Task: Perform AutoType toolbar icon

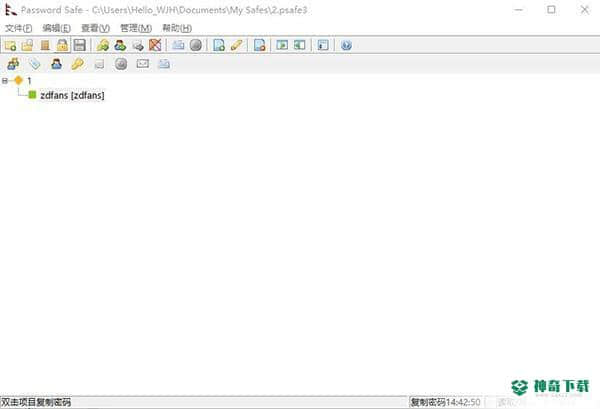Action: tap(178, 45)
